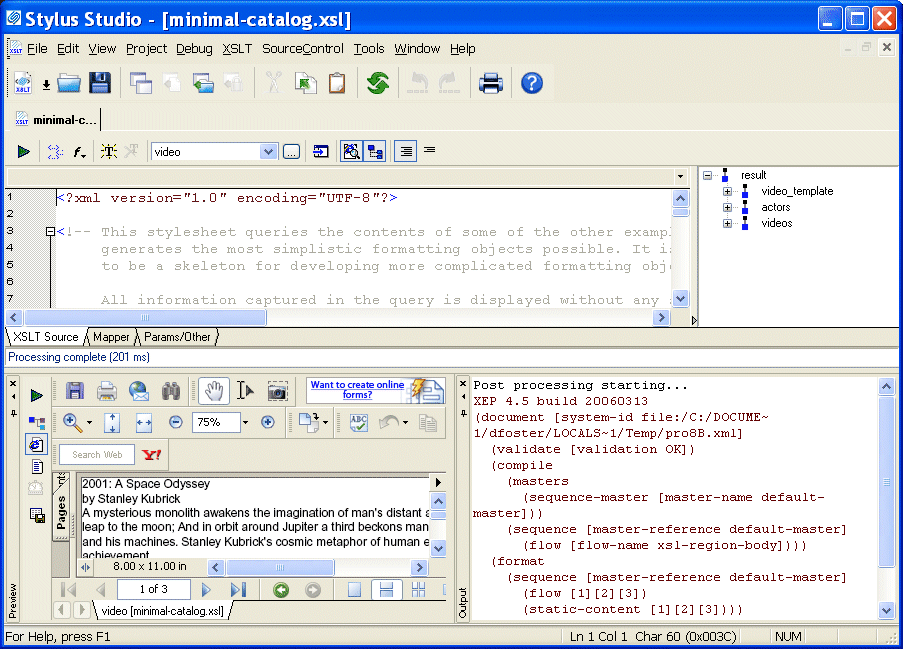
Task: Go to next page in preview
Action: click(207, 590)
